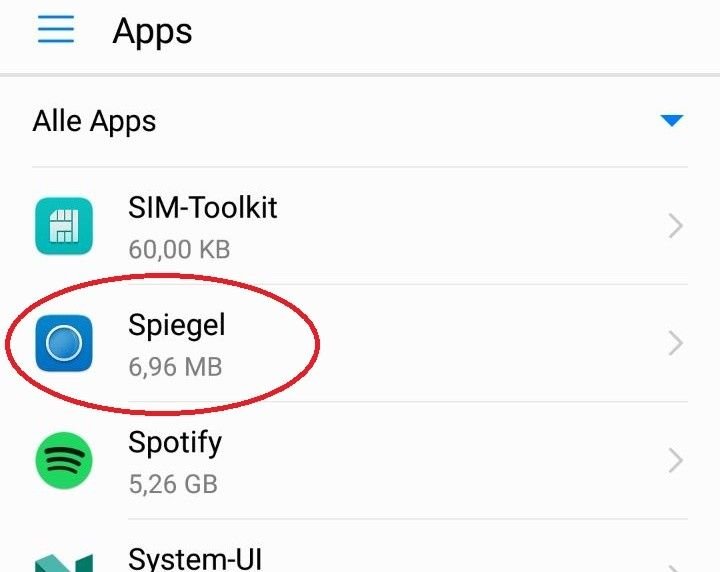Tap the teal SIM-Toolkit app icon
Image resolution: width=720 pixels, height=572 pixels.
pyautogui.click(x=64, y=226)
